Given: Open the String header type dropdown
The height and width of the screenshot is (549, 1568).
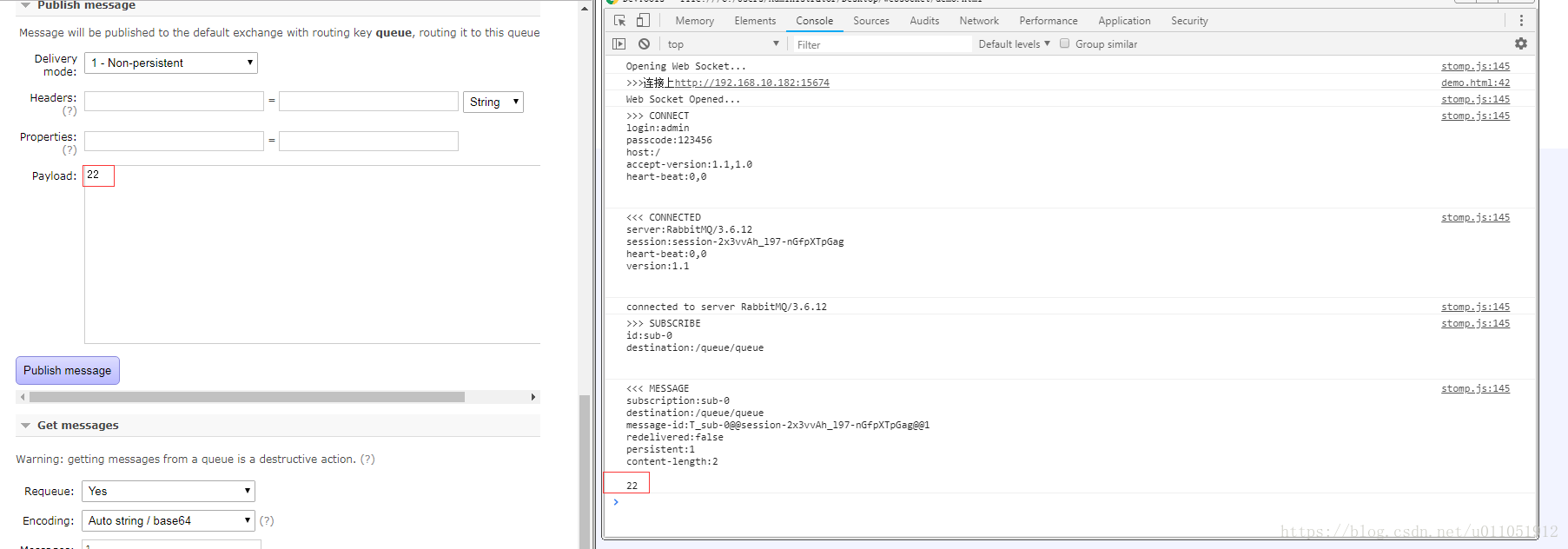Looking at the screenshot, I should point(493,102).
